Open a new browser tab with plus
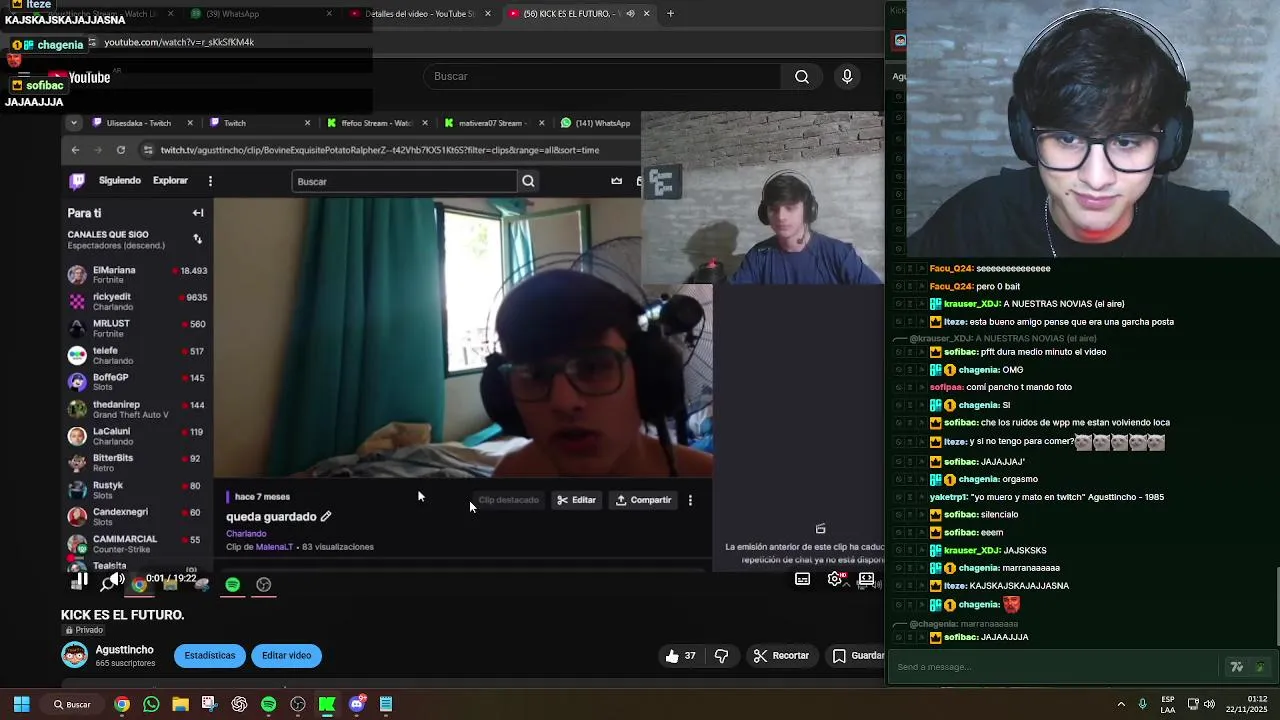Viewport: 1280px width, 720px height. point(670,14)
